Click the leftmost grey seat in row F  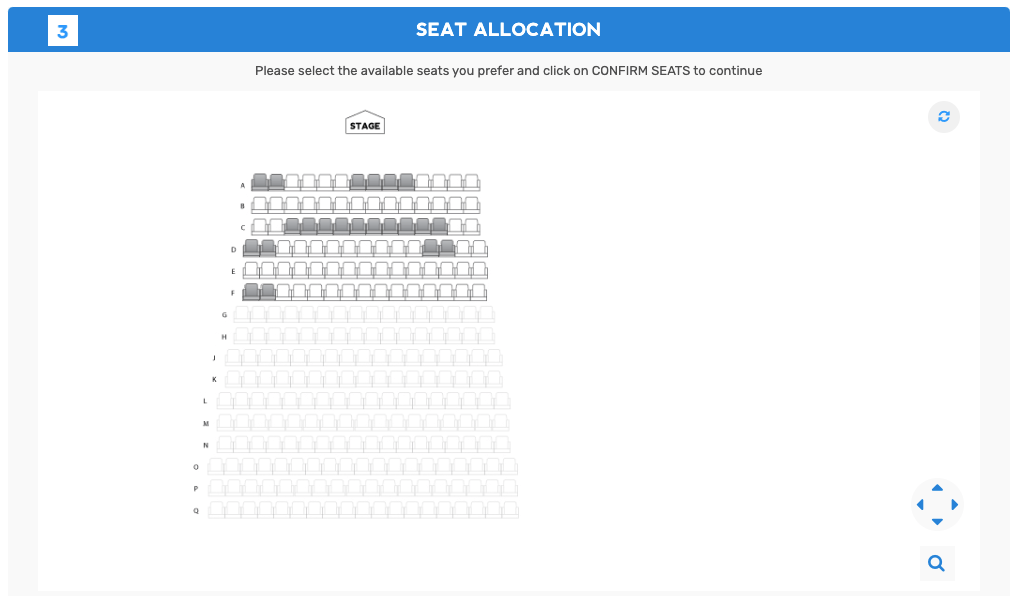(x=251, y=292)
